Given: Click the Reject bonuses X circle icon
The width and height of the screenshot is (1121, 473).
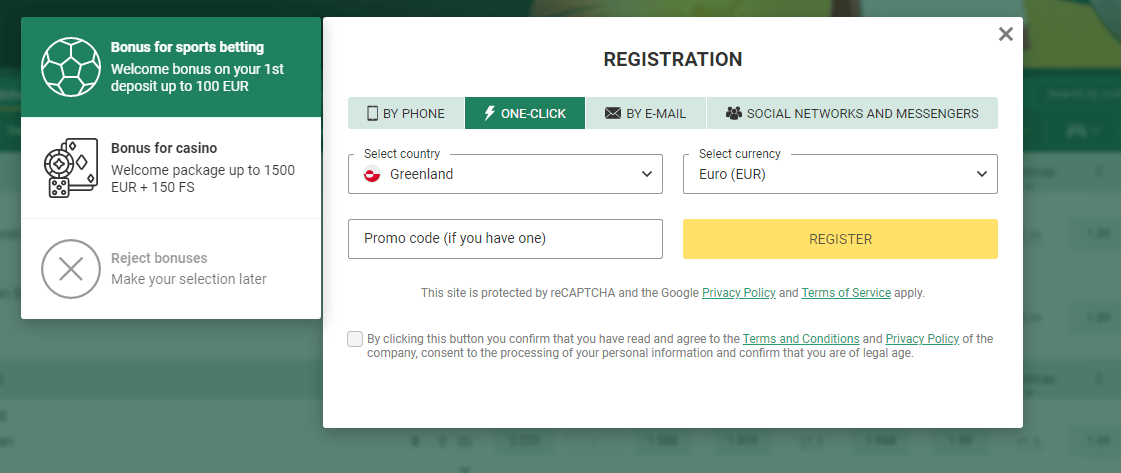Looking at the screenshot, I should click(x=71, y=269).
